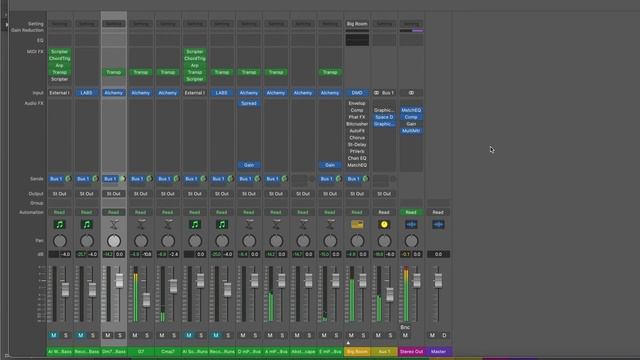Click the instrument icon on D mF...8va channel

click(249, 224)
